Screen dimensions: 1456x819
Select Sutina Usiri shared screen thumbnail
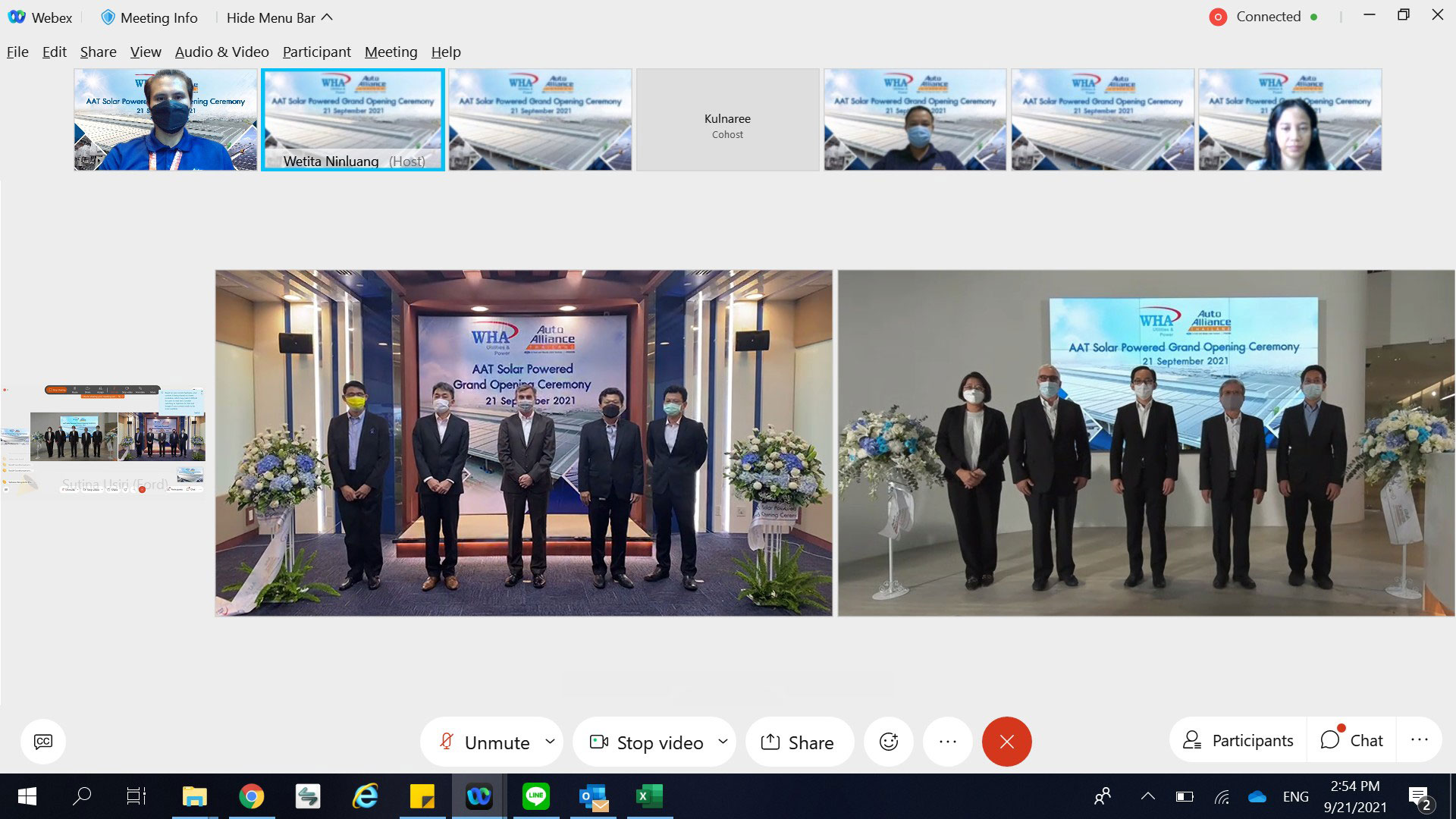tap(103, 441)
